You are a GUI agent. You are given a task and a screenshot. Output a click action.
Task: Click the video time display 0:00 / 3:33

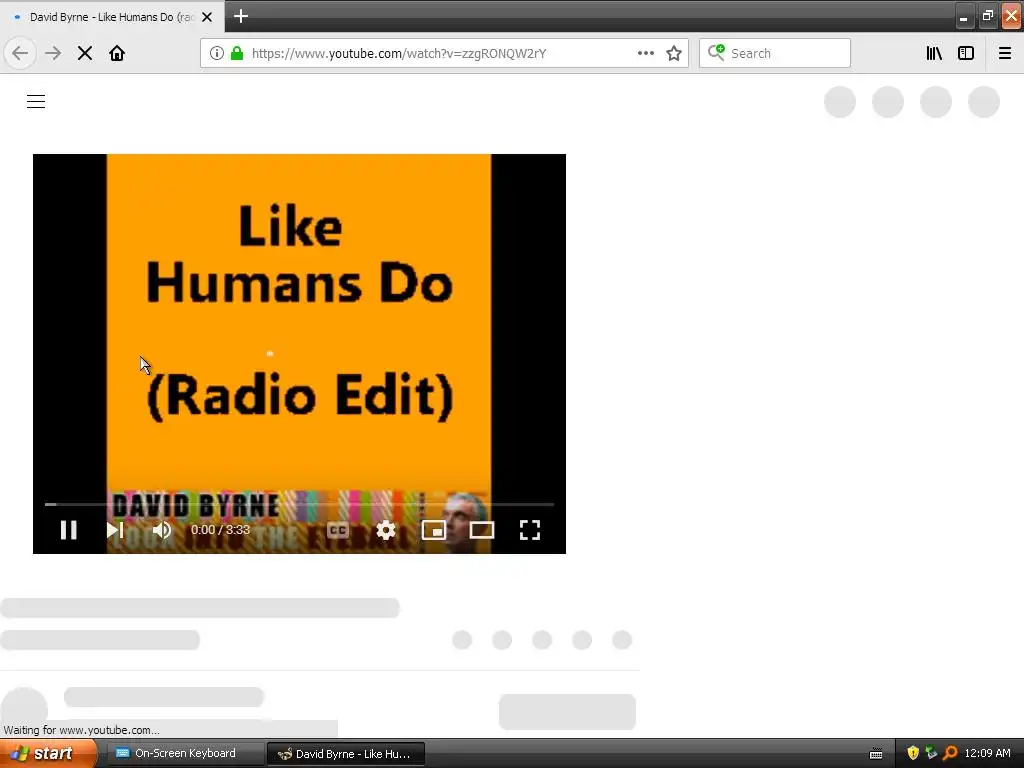[x=220, y=530]
